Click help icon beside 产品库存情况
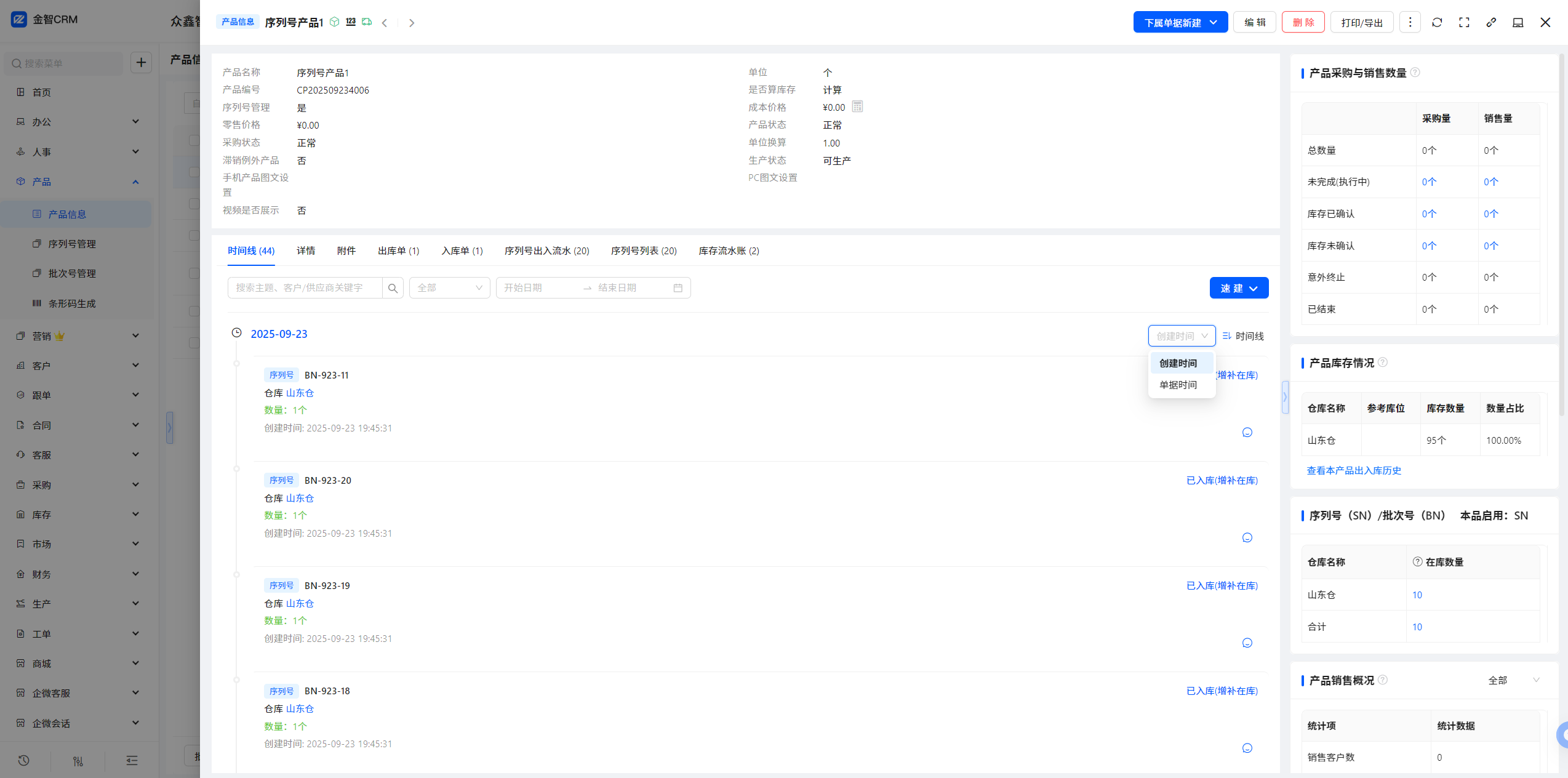Viewport: 1568px width, 778px height. [x=1383, y=363]
